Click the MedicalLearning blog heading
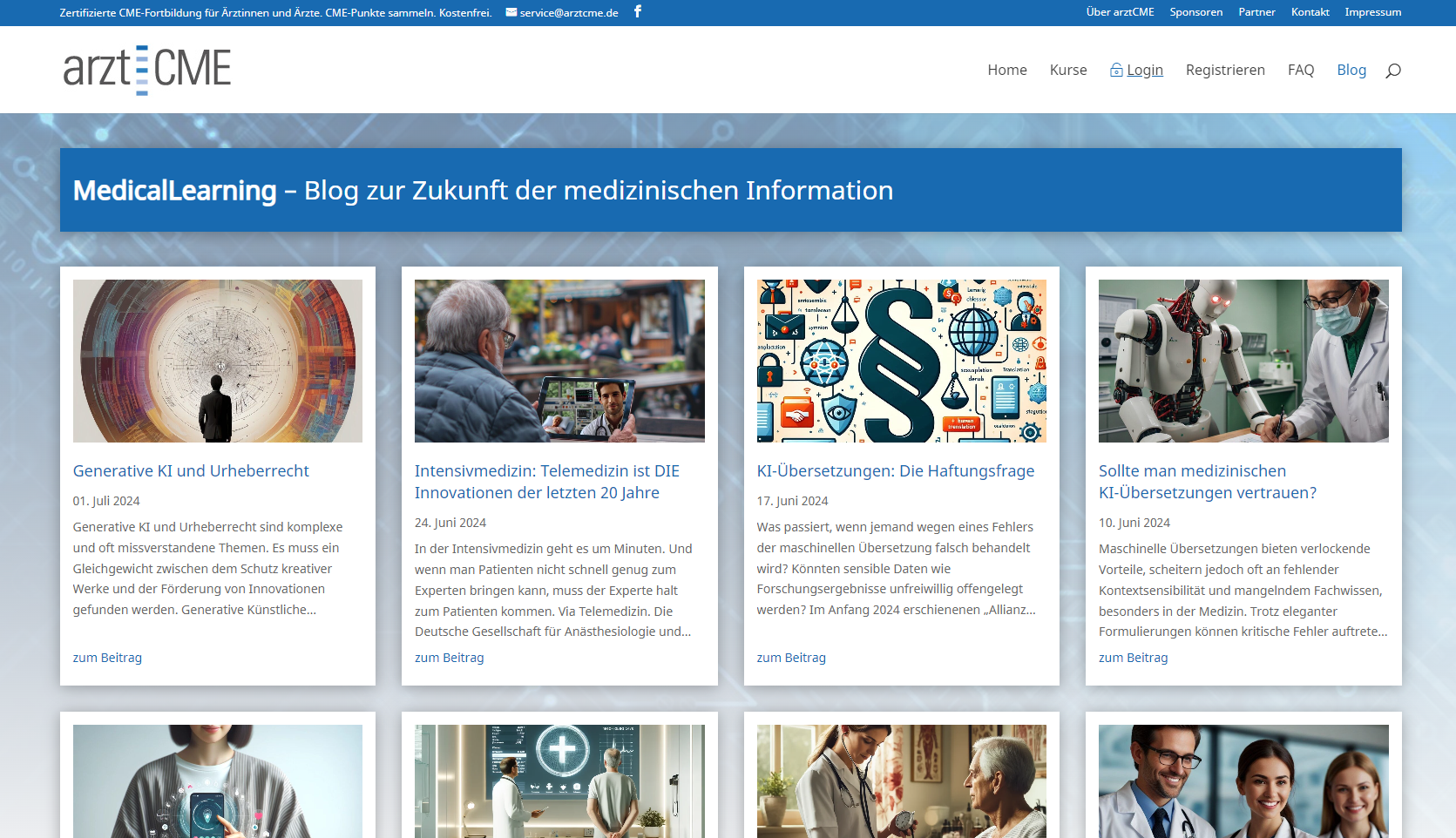This screenshot has height=838, width=1456. click(x=483, y=190)
